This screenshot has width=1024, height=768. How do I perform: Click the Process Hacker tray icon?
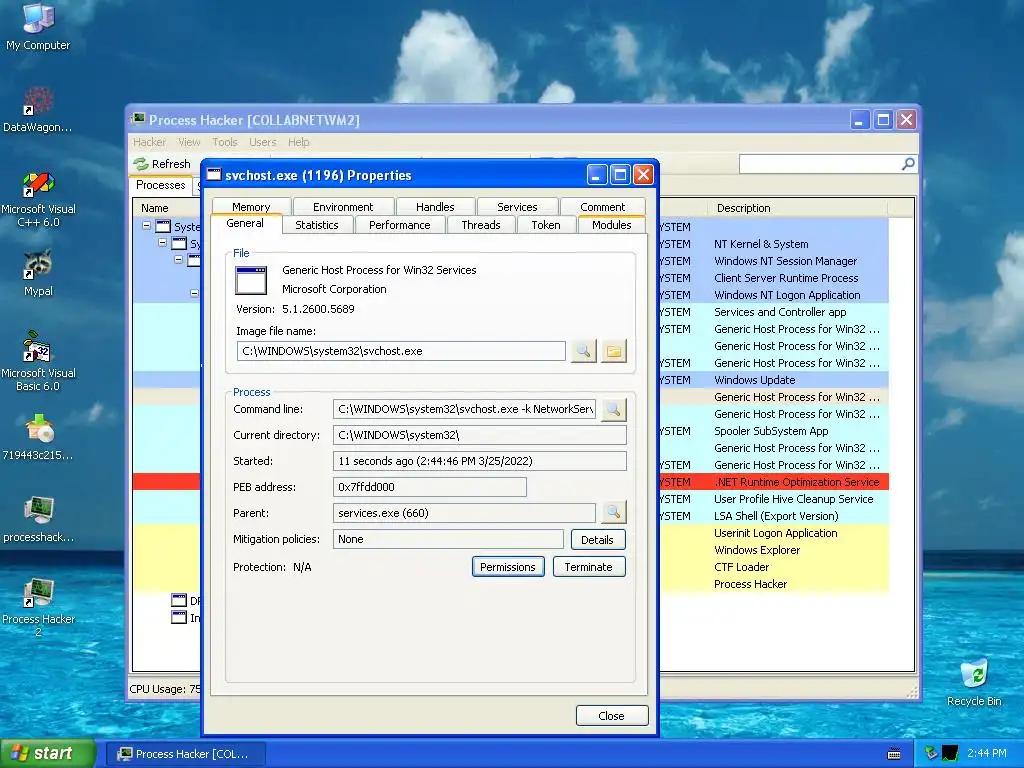pos(950,754)
